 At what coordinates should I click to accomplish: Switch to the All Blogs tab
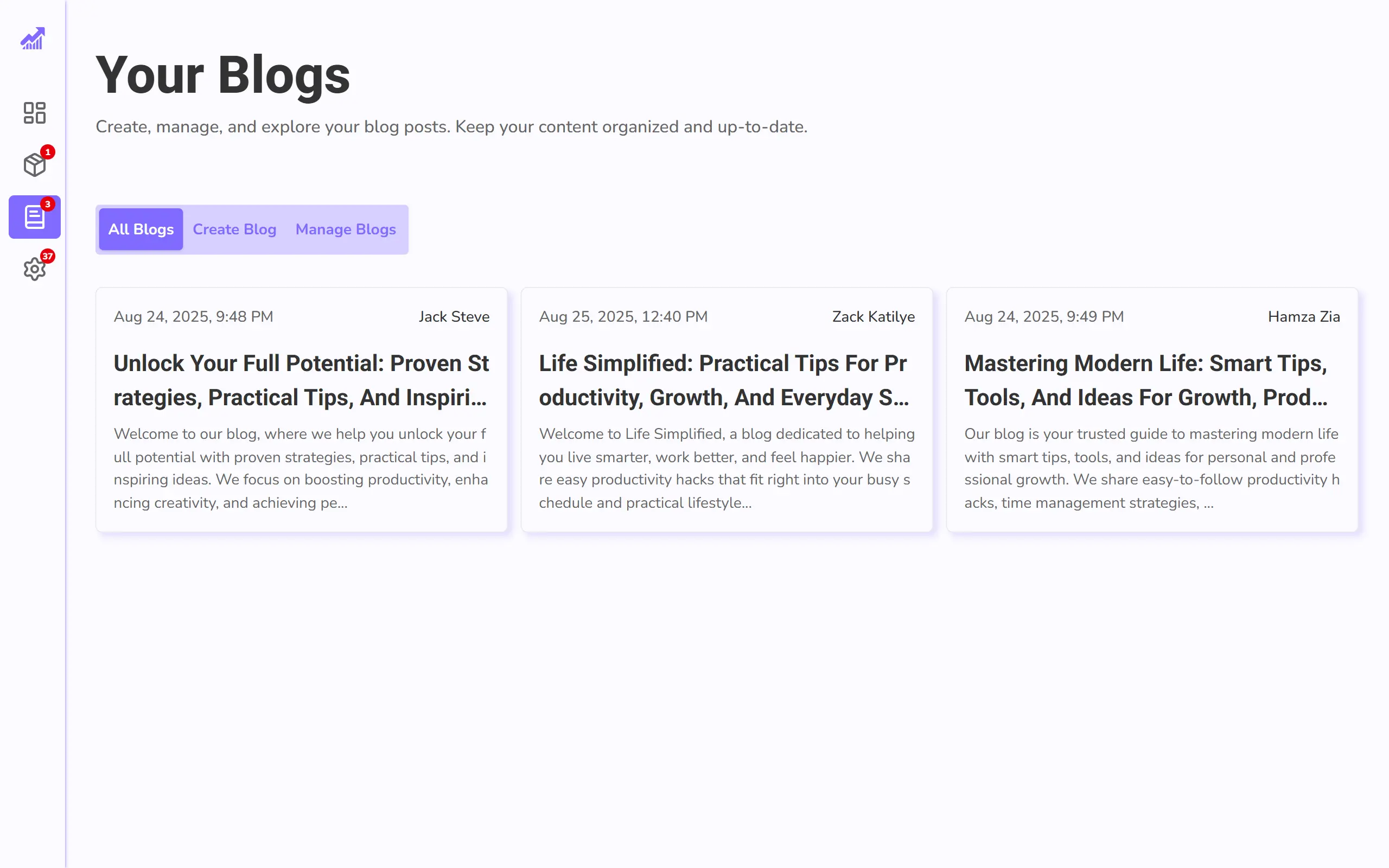pyautogui.click(x=141, y=229)
